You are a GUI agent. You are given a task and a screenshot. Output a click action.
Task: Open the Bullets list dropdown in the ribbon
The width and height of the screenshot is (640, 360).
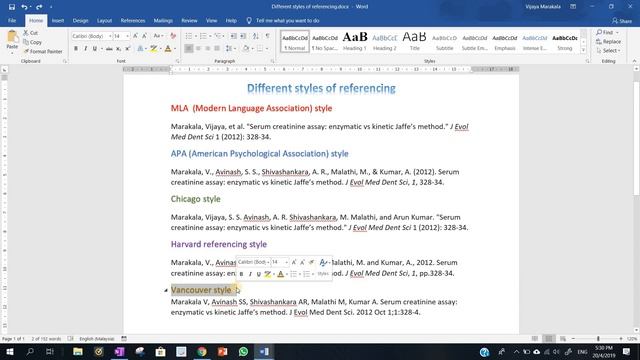(x=195, y=36)
